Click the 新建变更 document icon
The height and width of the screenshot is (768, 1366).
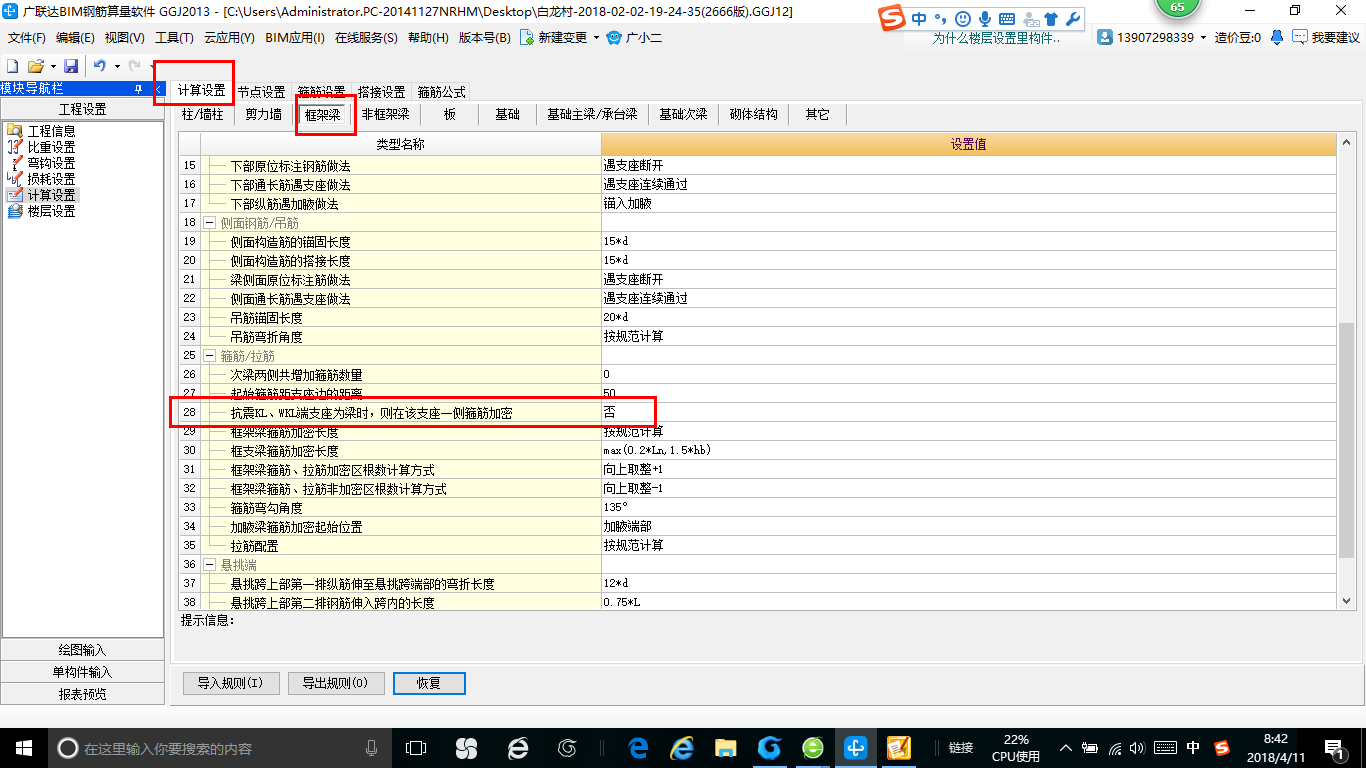(526, 38)
